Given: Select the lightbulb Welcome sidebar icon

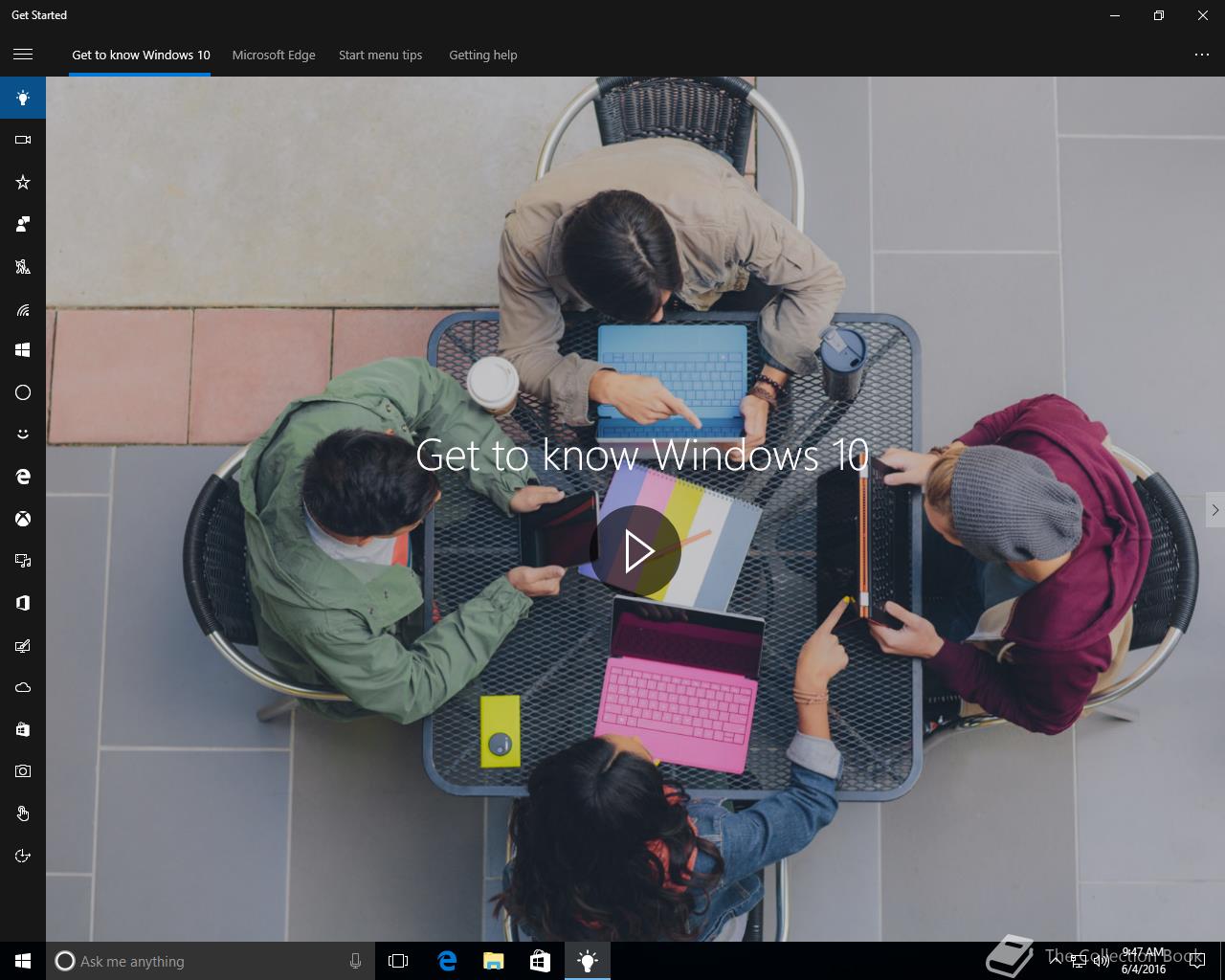Looking at the screenshot, I should coord(23,98).
